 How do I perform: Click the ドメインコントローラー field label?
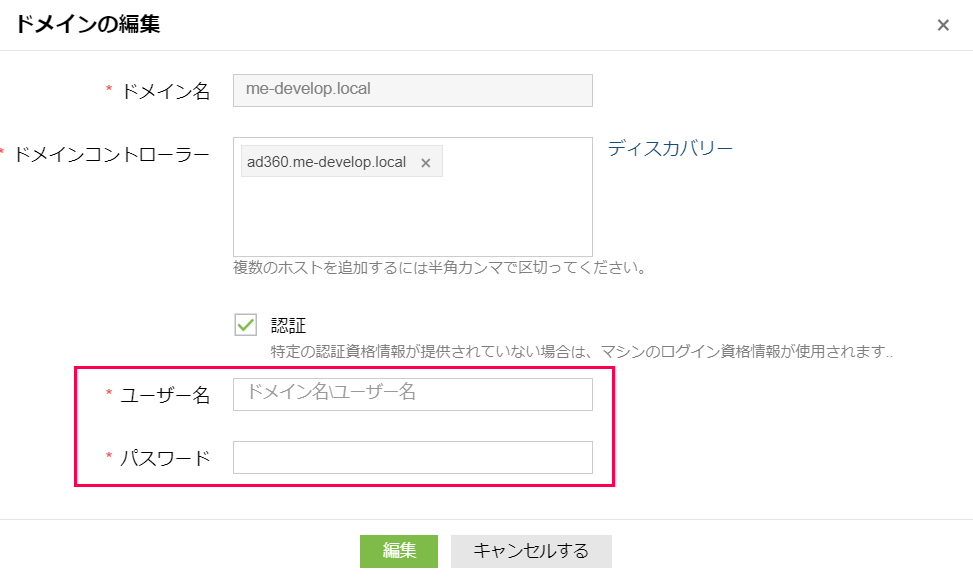[x=111, y=154]
